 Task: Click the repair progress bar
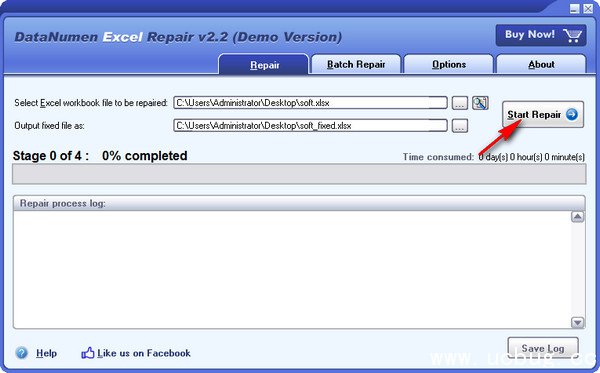[x=299, y=174]
